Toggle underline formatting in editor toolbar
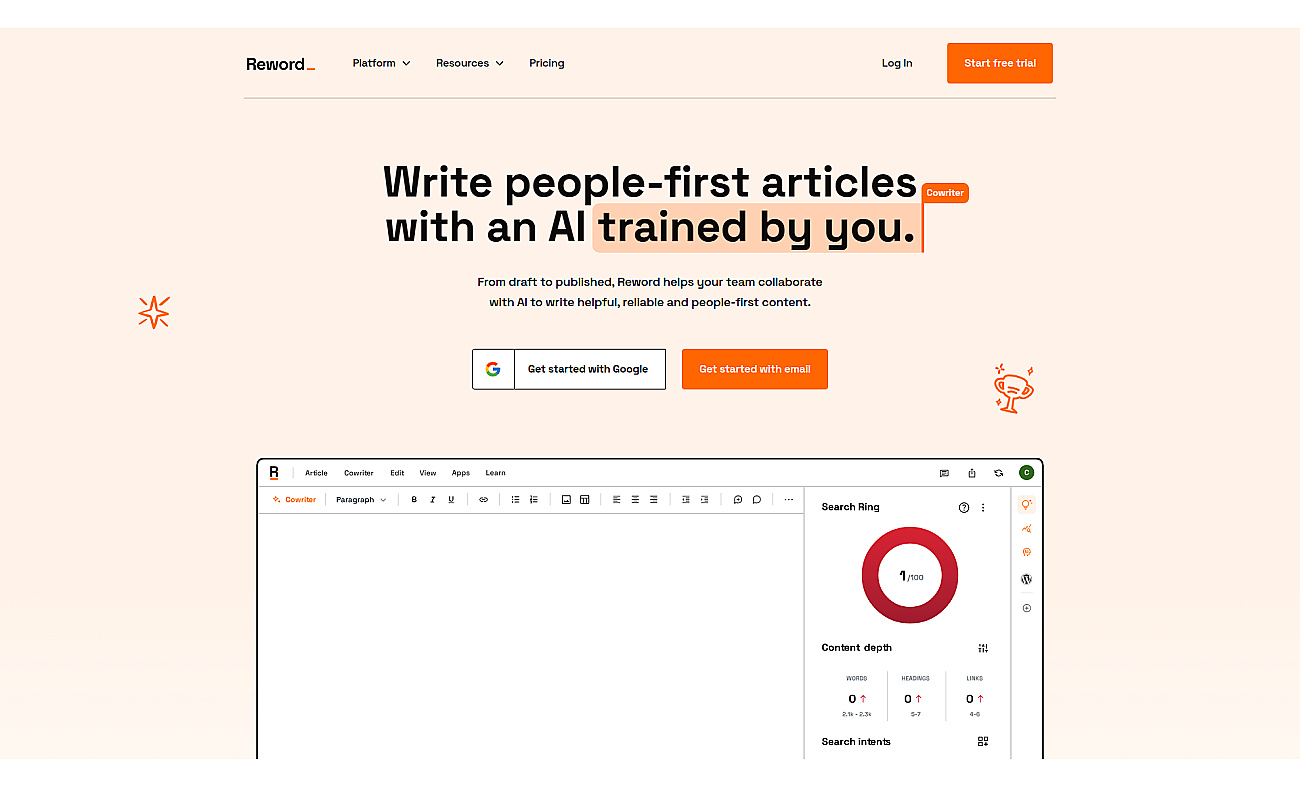The width and height of the screenshot is (1300, 788). tap(451, 500)
